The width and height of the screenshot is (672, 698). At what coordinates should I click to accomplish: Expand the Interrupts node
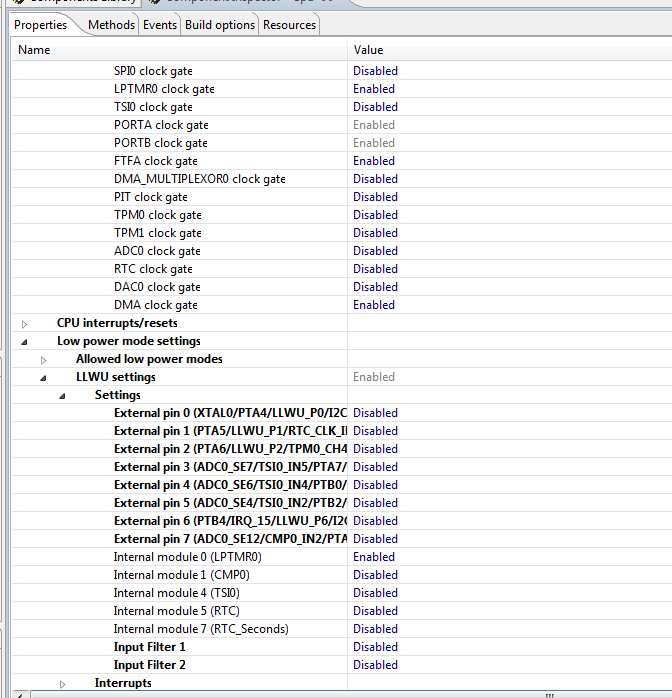pyautogui.click(x=62, y=684)
